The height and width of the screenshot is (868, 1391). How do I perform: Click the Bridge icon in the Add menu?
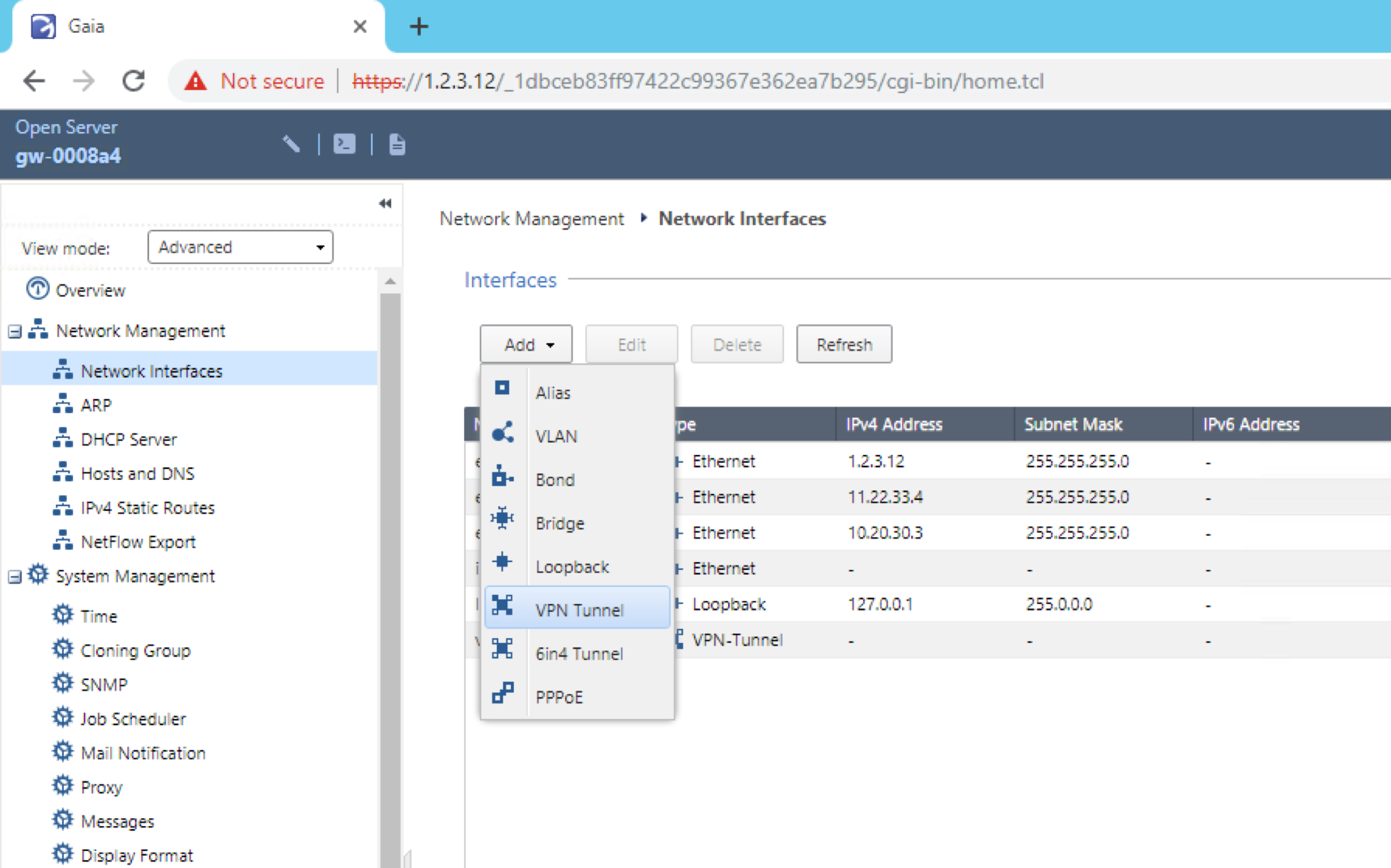pos(502,519)
